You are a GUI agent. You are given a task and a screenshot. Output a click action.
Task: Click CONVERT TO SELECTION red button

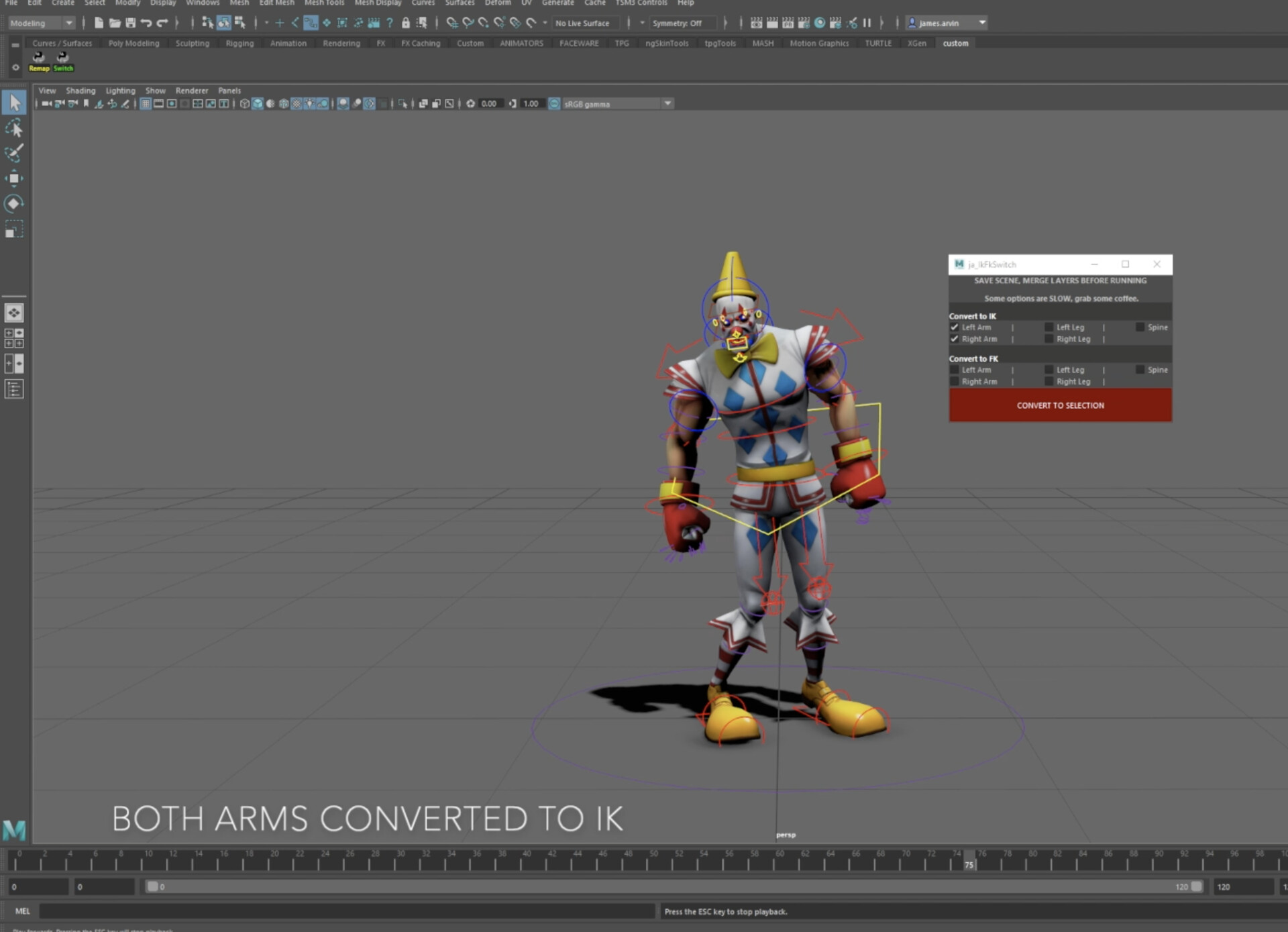coord(1060,405)
